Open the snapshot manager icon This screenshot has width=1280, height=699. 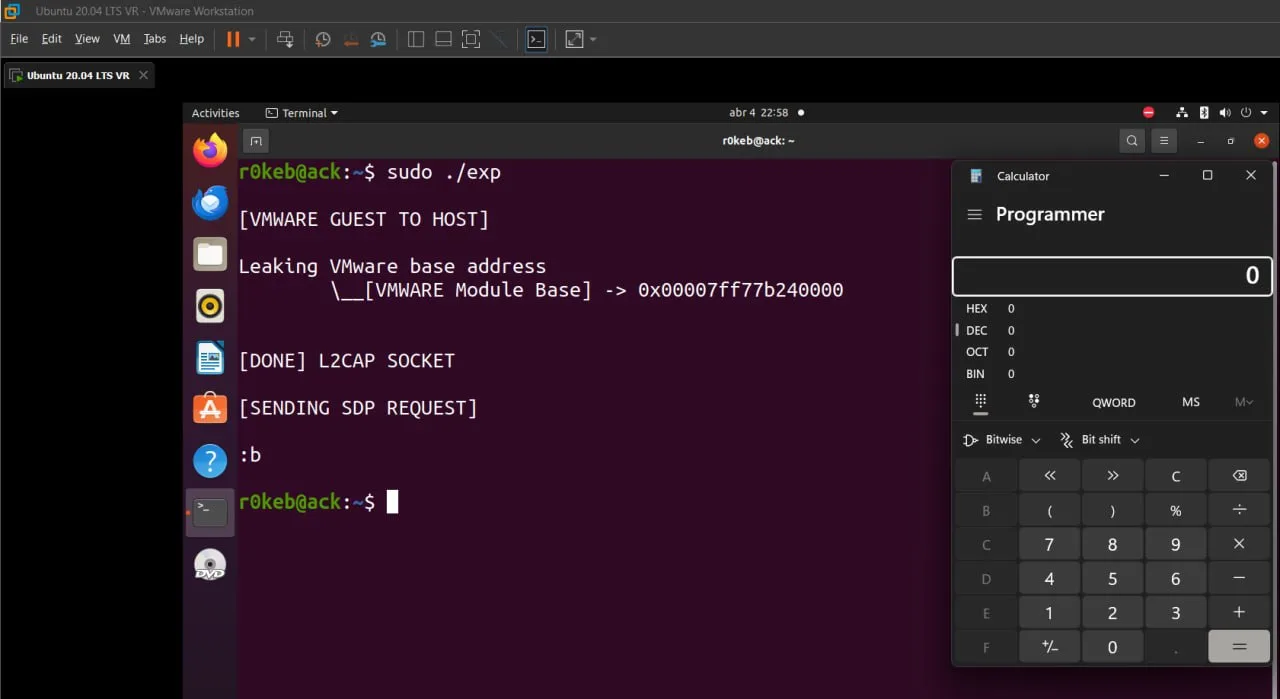(x=378, y=39)
